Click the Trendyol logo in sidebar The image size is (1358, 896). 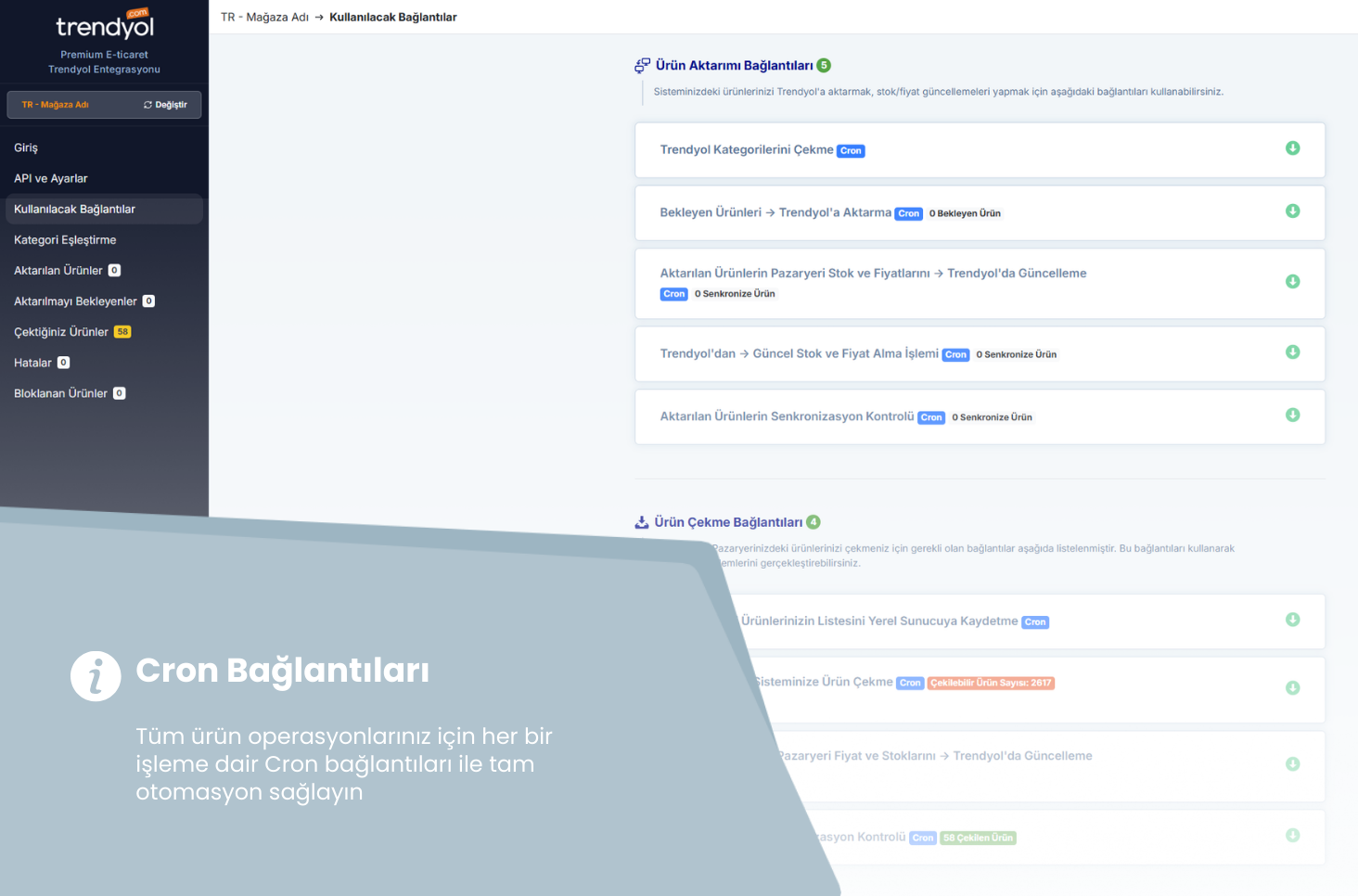pos(104,26)
